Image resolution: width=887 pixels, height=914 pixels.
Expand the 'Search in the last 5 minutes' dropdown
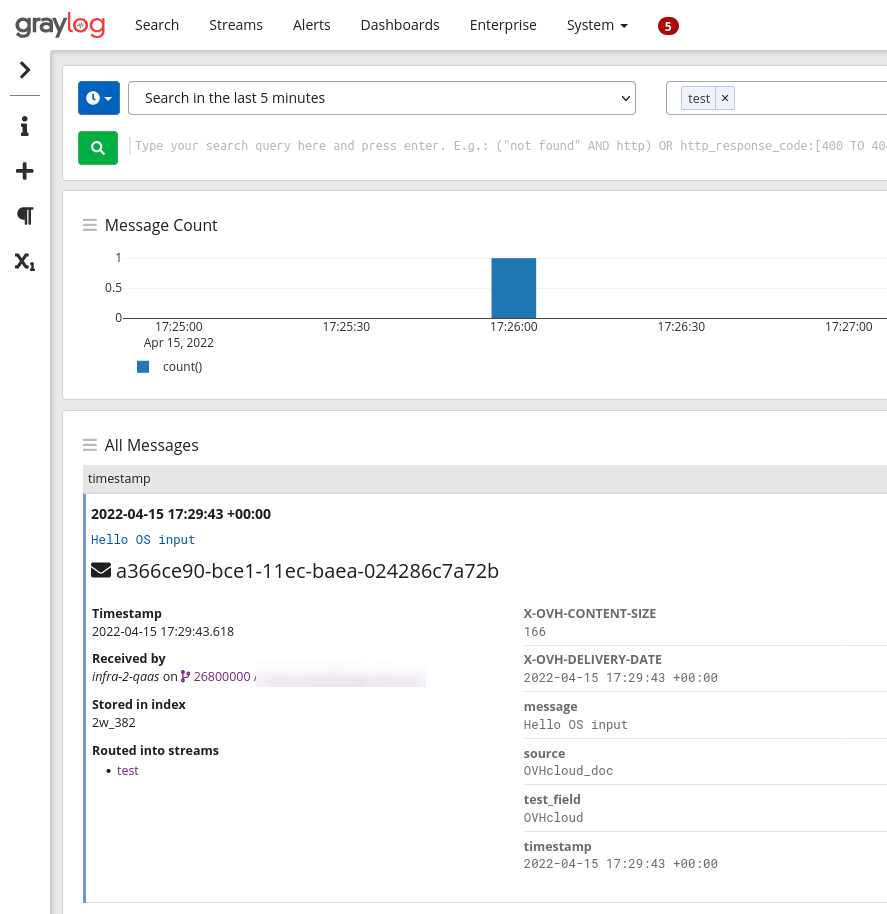click(382, 98)
